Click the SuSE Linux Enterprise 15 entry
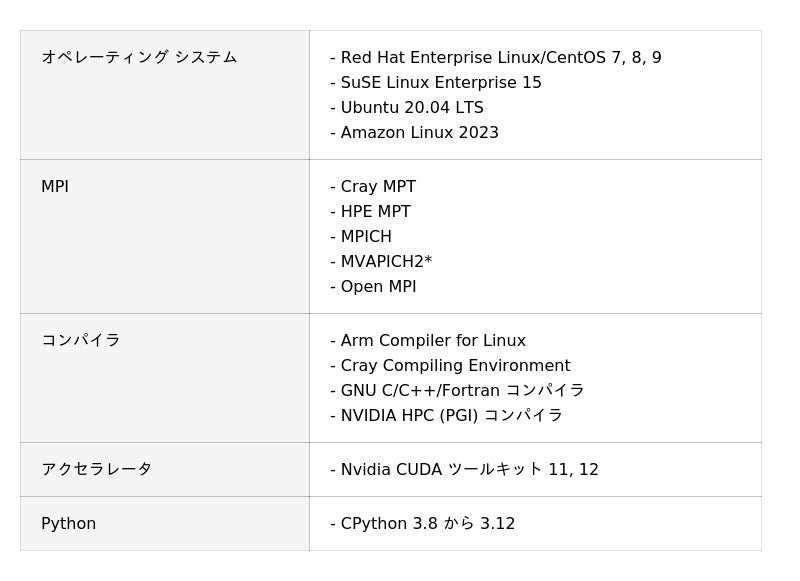Image resolution: width=800 pixels, height=581 pixels. point(436,83)
